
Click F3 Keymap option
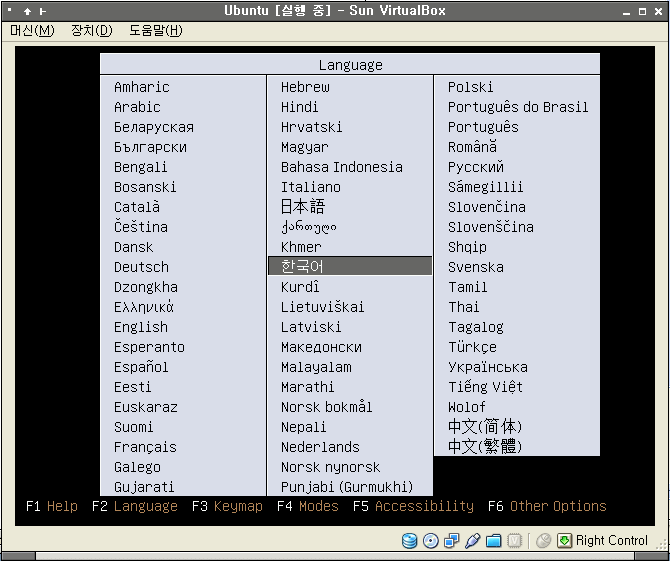pos(227,506)
